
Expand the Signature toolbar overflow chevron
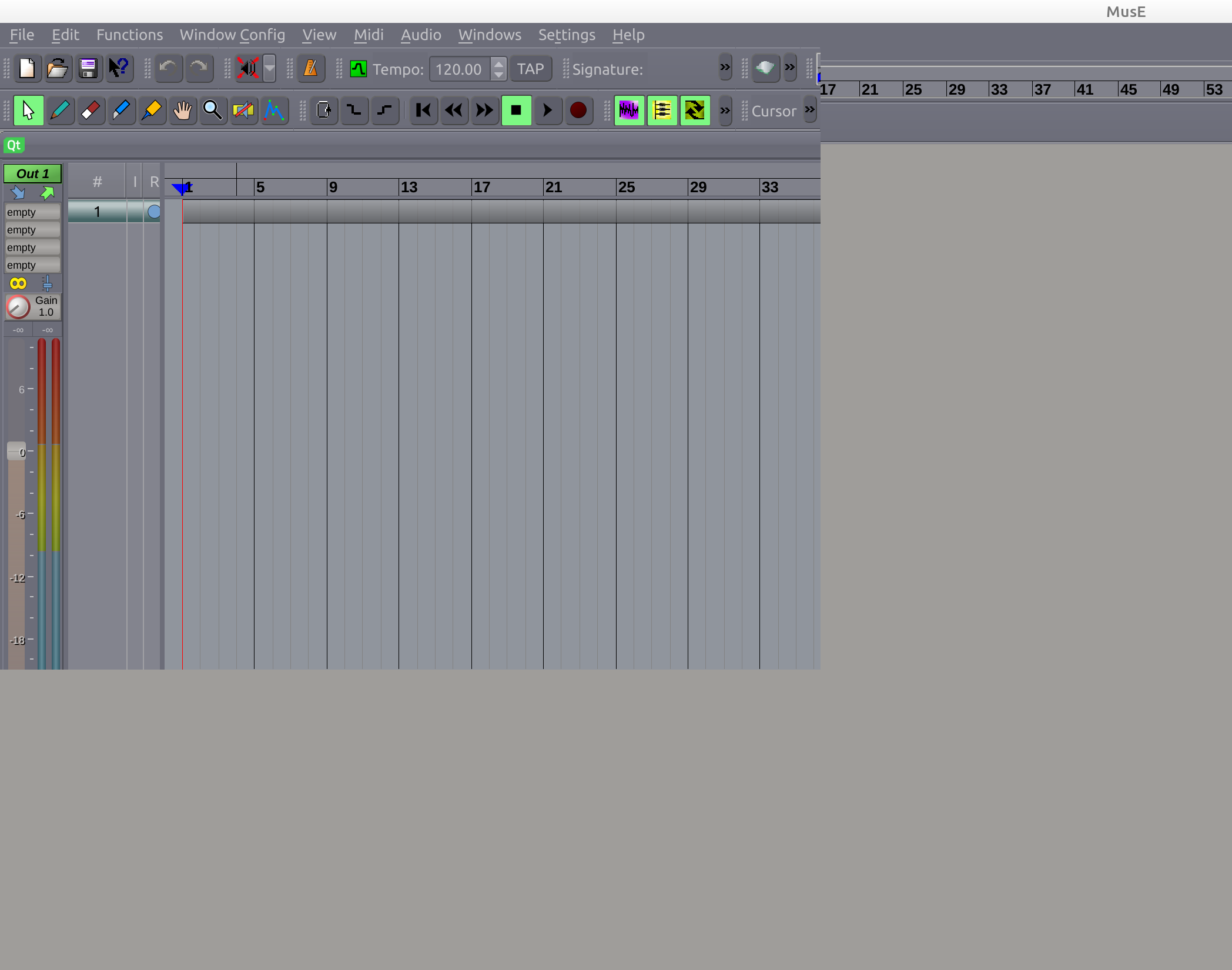(x=725, y=68)
